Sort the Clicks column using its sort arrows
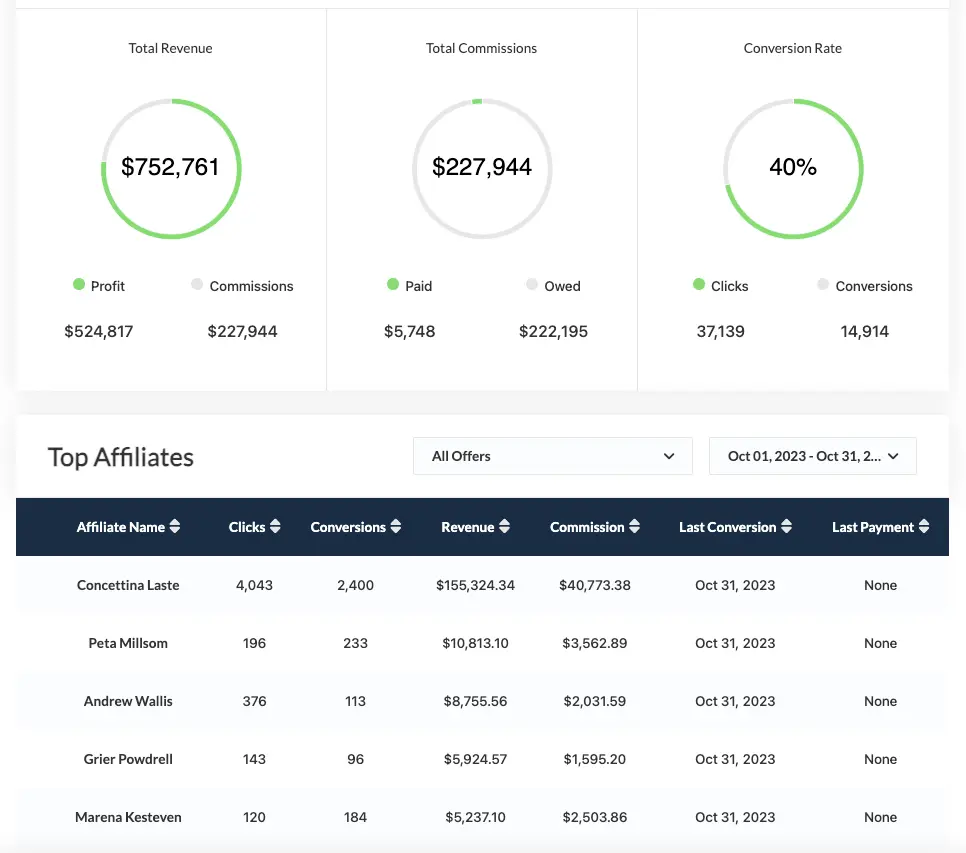Viewport: 966px width, 853px height. pos(276,527)
